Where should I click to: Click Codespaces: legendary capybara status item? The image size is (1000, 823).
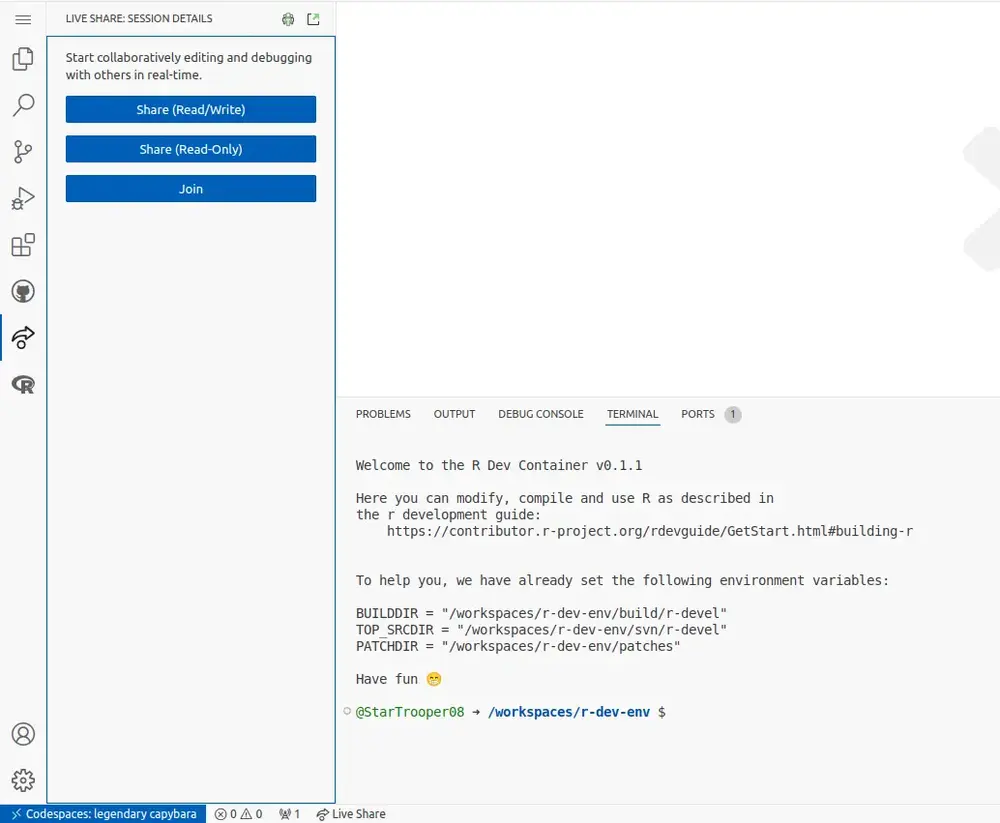(x=103, y=814)
